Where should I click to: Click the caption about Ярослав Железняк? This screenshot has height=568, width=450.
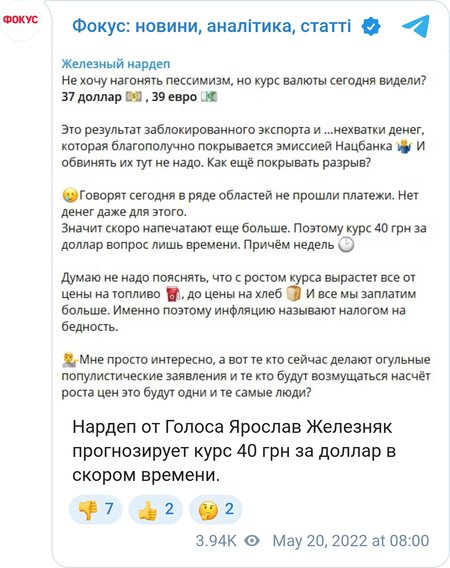[x=234, y=451]
